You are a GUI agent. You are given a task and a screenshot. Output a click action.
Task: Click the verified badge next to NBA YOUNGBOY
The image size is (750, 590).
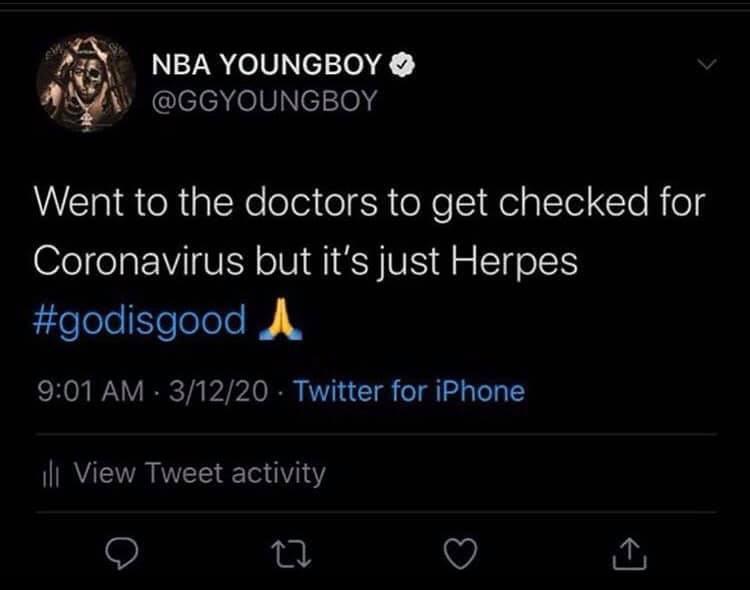coord(403,65)
